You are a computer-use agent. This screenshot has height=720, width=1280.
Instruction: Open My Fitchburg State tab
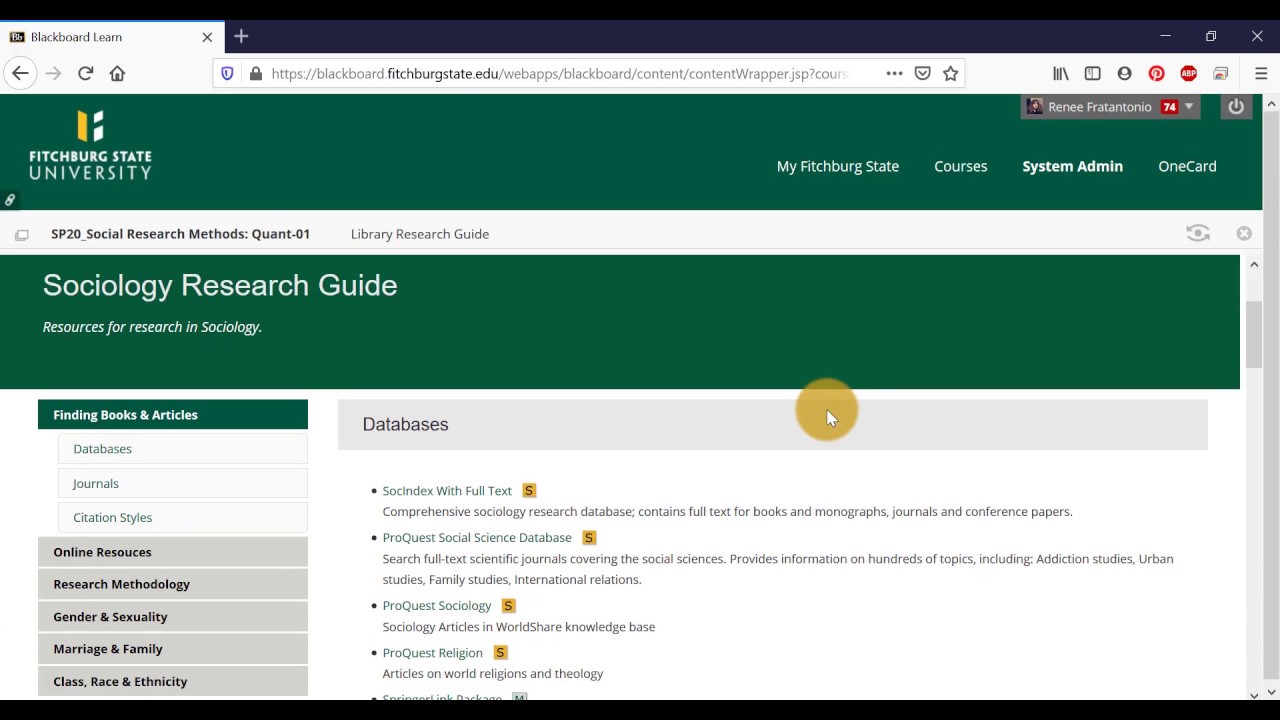tap(838, 166)
